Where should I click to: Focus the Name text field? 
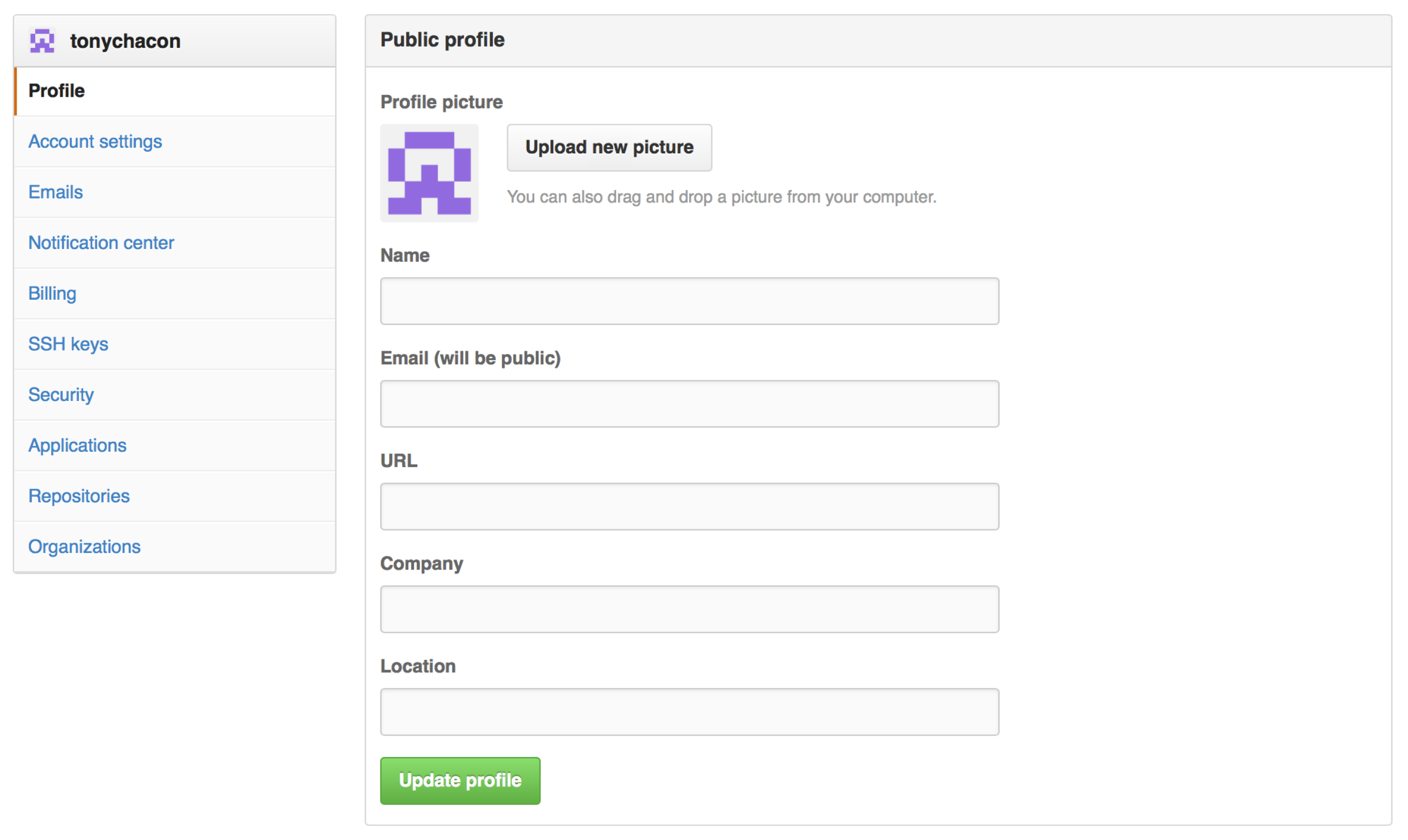(x=689, y=301)
